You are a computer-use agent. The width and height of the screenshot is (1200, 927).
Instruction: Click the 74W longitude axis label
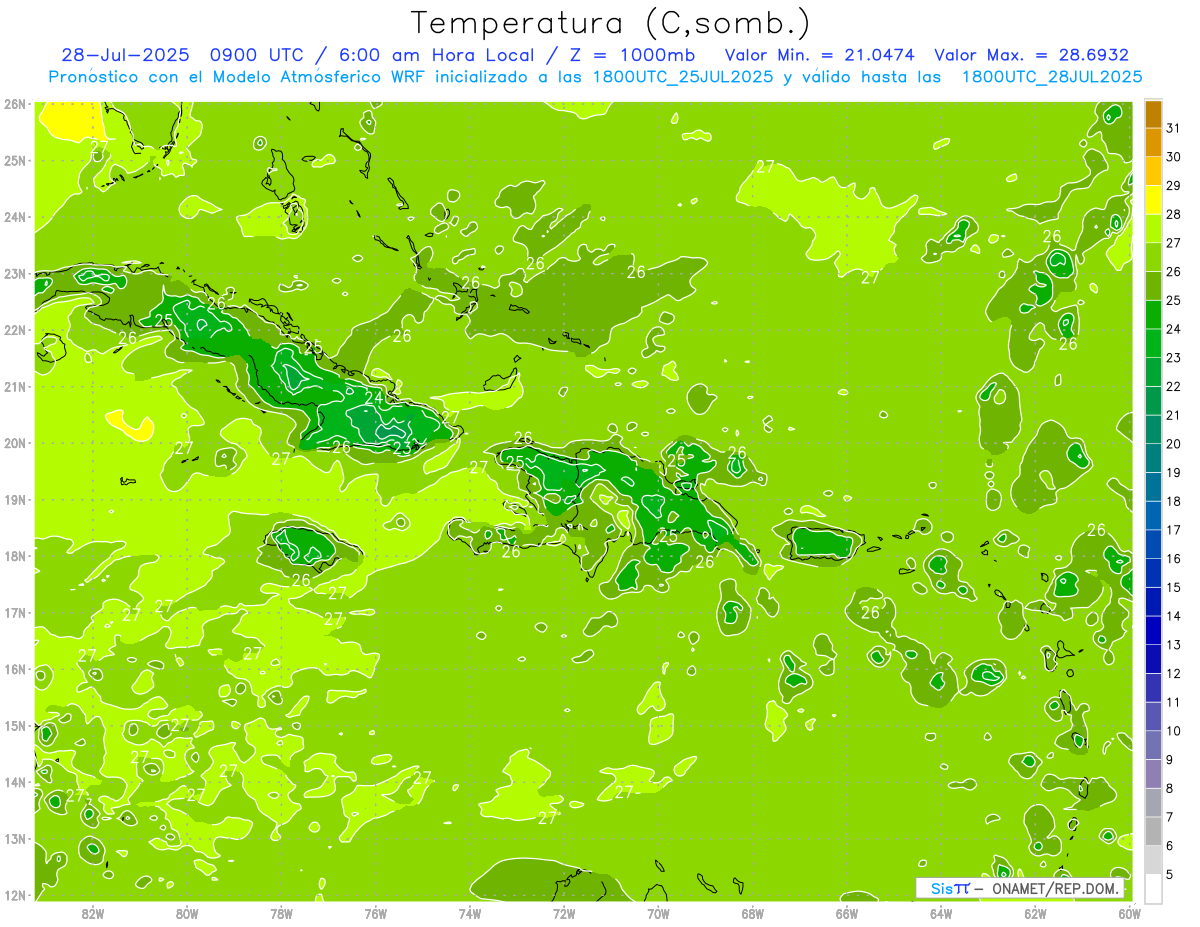pyautogui.click(x=470, y=914)
